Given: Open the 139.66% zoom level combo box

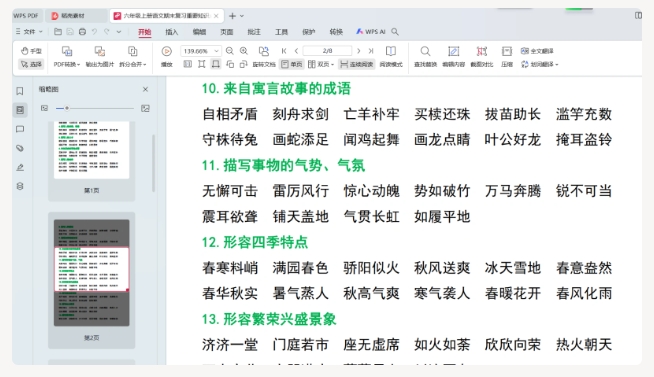Looking at the screenshot, I should tap(201, 51).
